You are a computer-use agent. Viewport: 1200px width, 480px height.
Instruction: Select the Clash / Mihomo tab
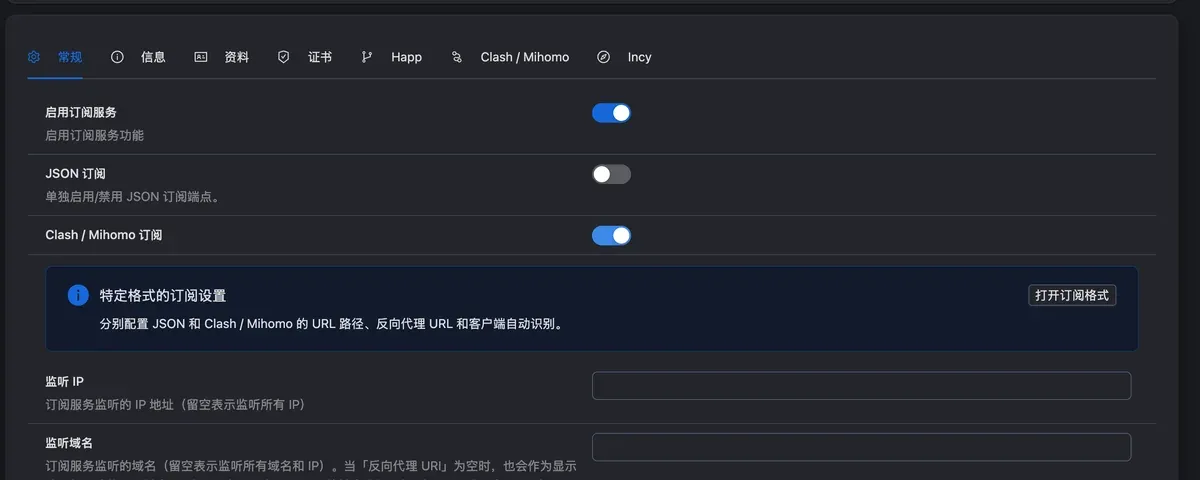click(x=510, y=57)
